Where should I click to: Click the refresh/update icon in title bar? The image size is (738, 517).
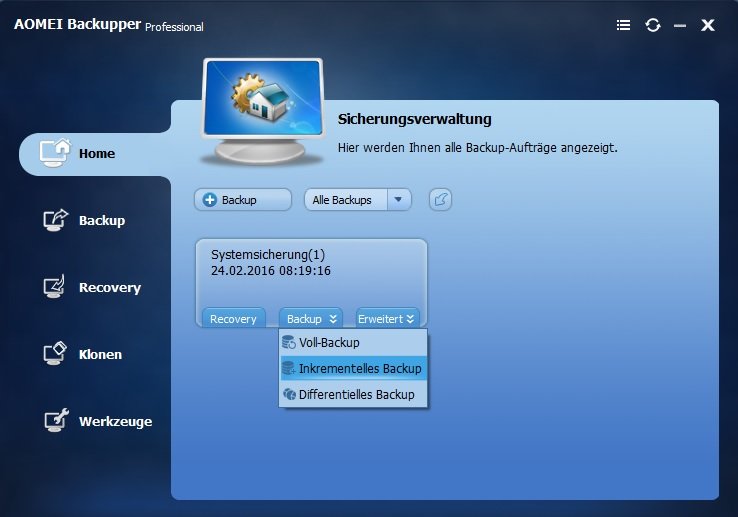(x=653, y=25)
